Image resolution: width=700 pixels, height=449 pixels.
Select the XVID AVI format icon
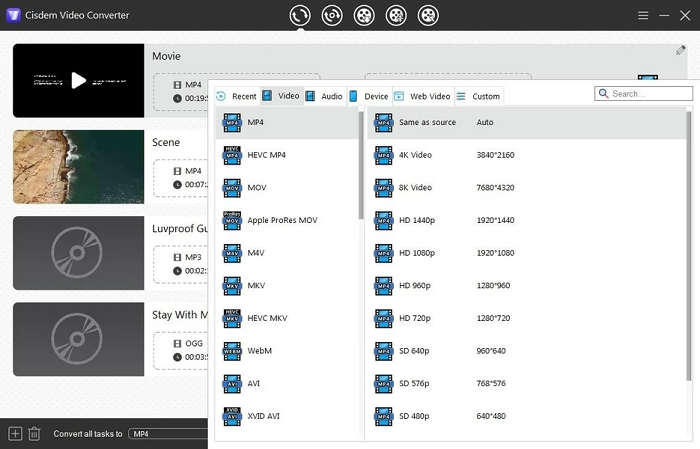(x=232, y=416)
